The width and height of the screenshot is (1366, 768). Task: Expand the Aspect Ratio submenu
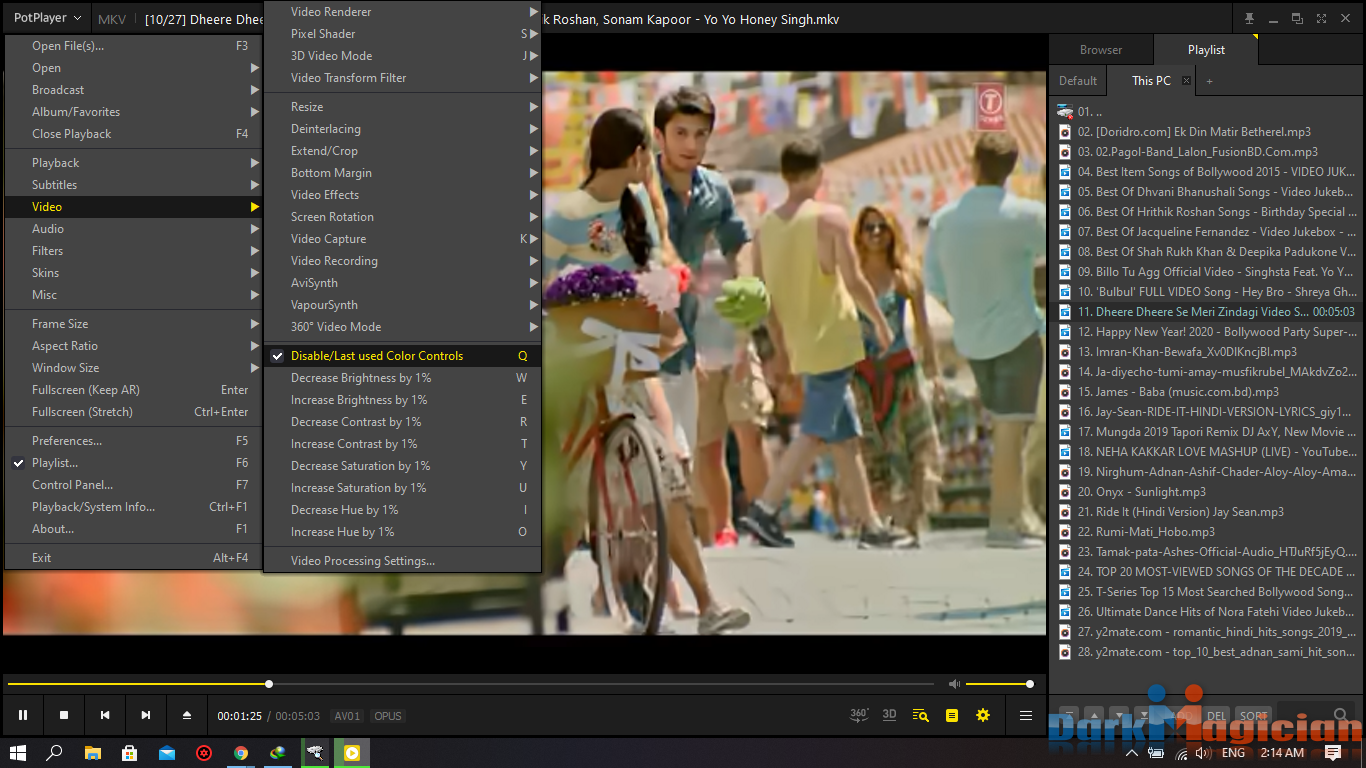(133, 346)
